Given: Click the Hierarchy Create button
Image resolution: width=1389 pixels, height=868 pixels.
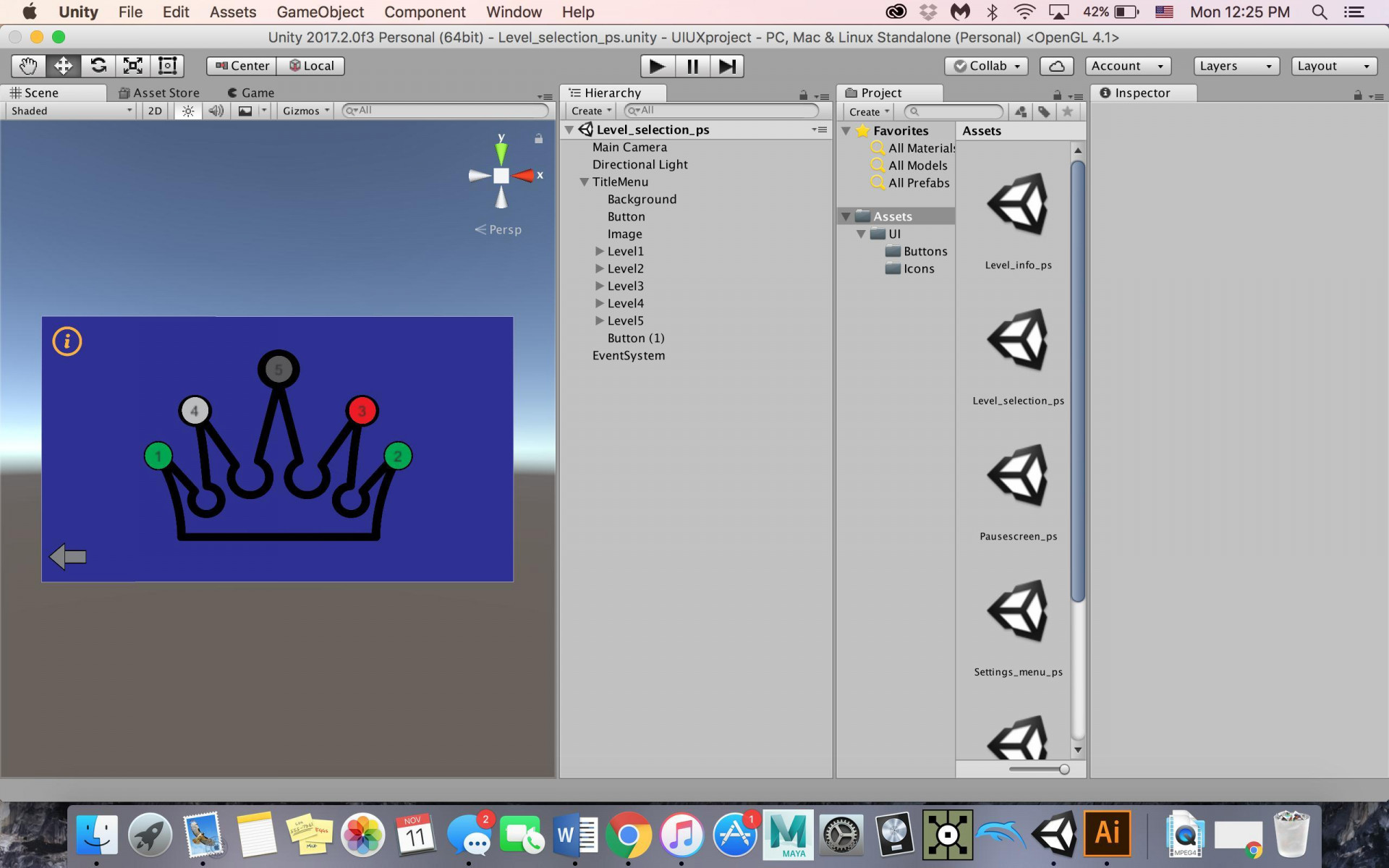Looking at the screenshot, I should pos(590,111).
